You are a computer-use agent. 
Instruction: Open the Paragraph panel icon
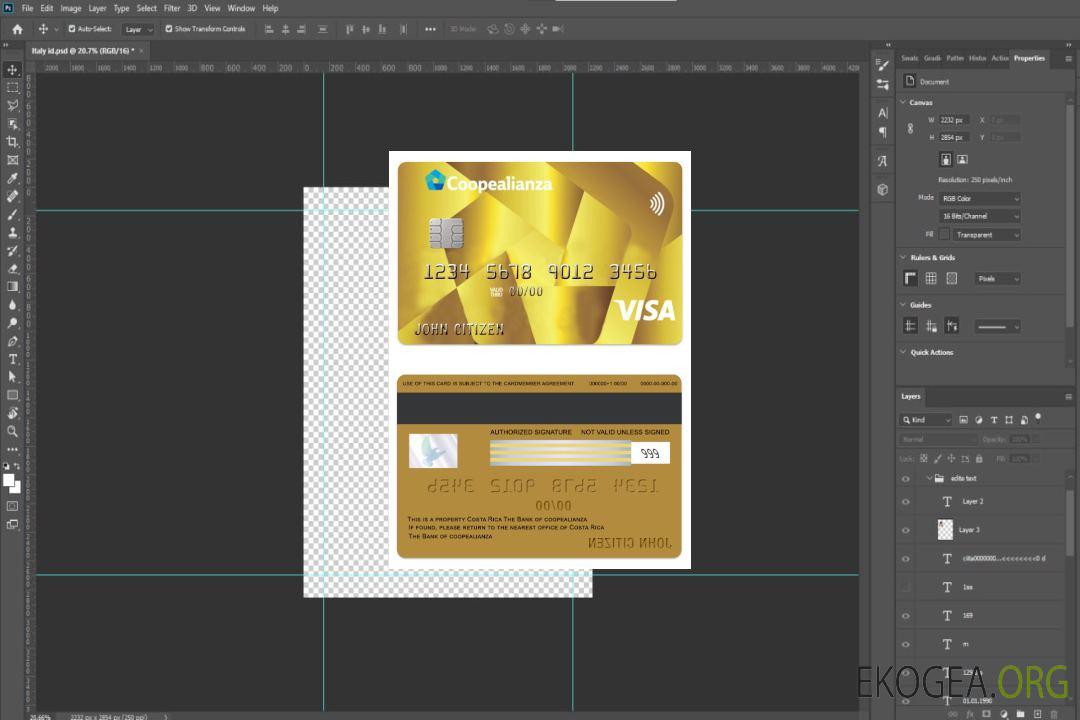pos(883,132)
